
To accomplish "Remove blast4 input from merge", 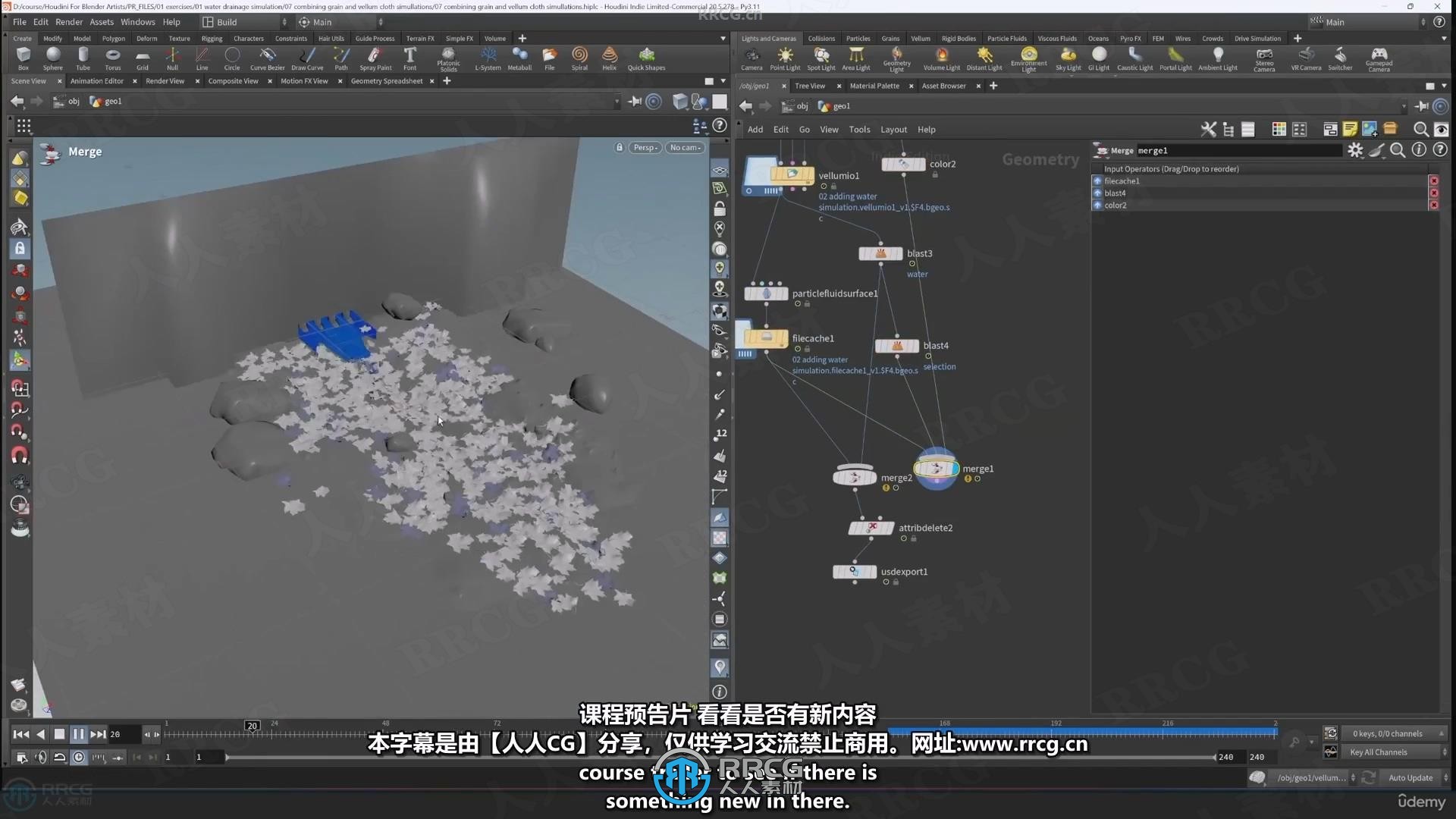I will point(1433,193).
